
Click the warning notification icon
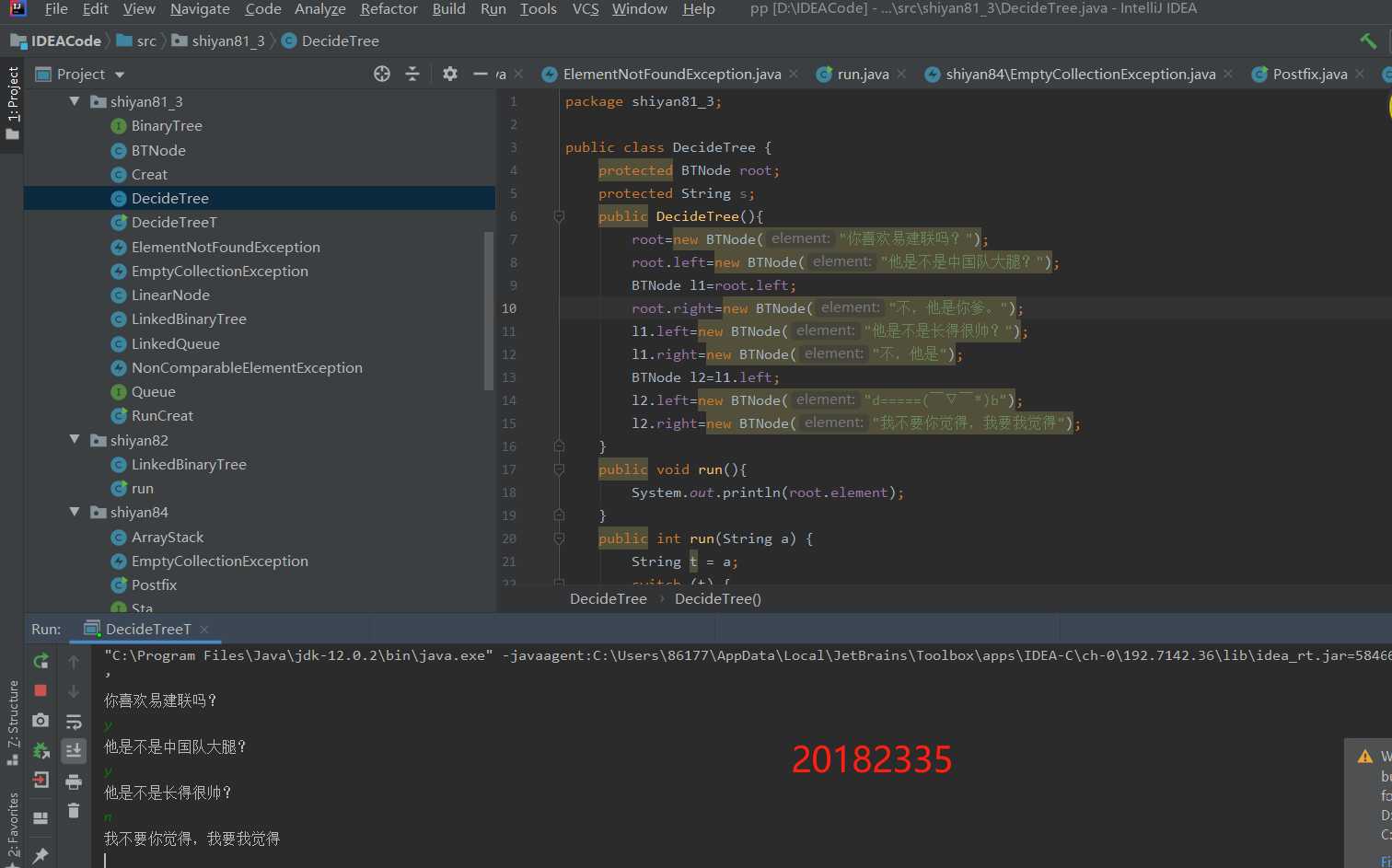click(x=1364, y=757)
